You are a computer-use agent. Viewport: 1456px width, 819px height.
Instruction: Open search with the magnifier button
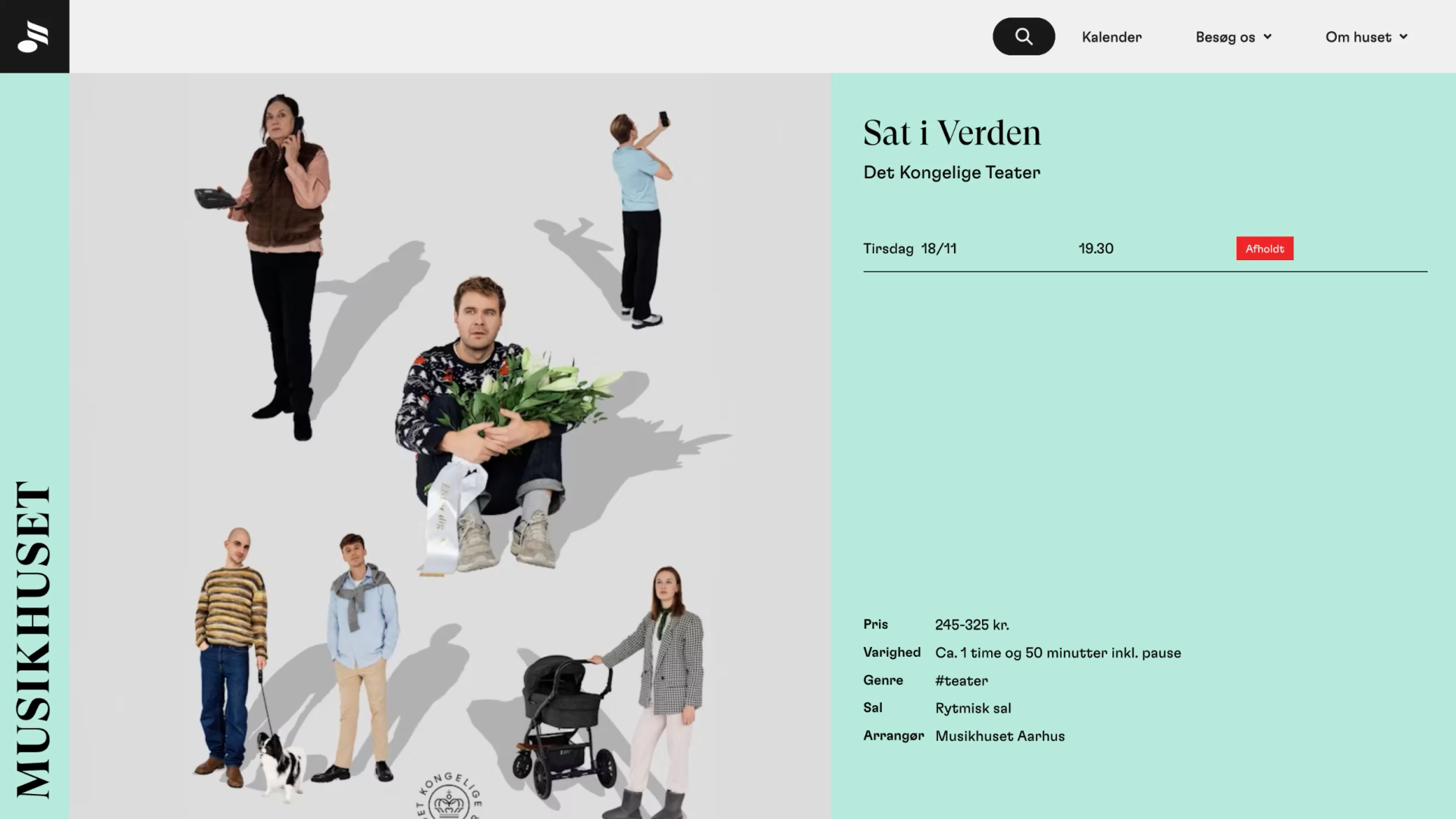(1024, 36)
